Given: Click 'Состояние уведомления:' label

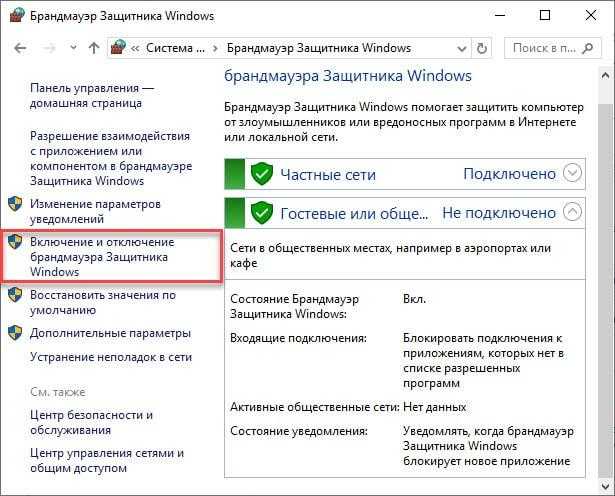Looking at the screenshot, I should pos(299,431).
